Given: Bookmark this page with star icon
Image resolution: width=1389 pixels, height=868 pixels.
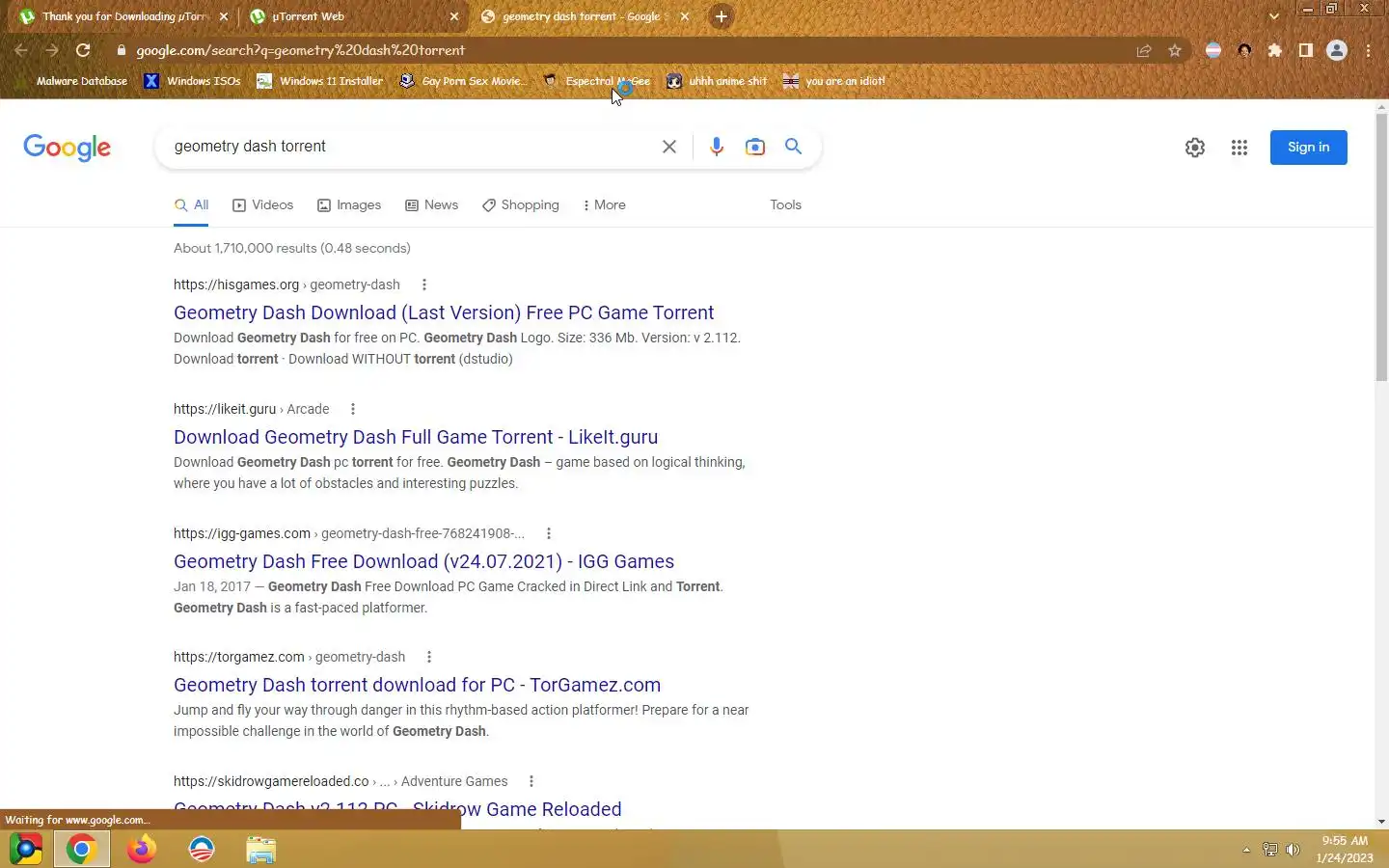Looking at the screenshot, I should point(1174,50).
